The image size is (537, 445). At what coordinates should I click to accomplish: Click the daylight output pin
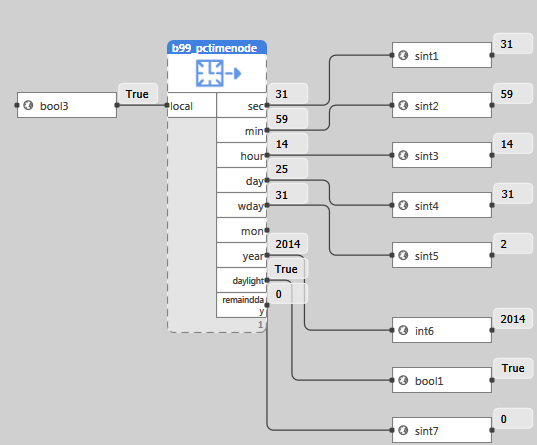click(x=267, y=280)
